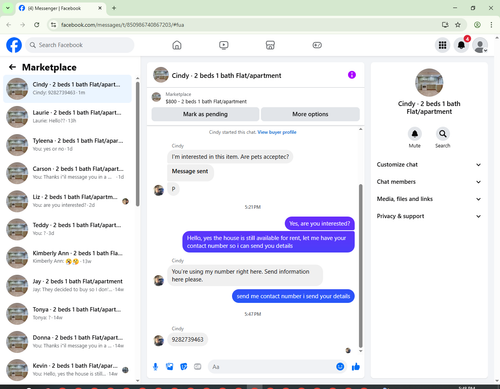Open the apps grid menu icon

click(x=442, y=45)
